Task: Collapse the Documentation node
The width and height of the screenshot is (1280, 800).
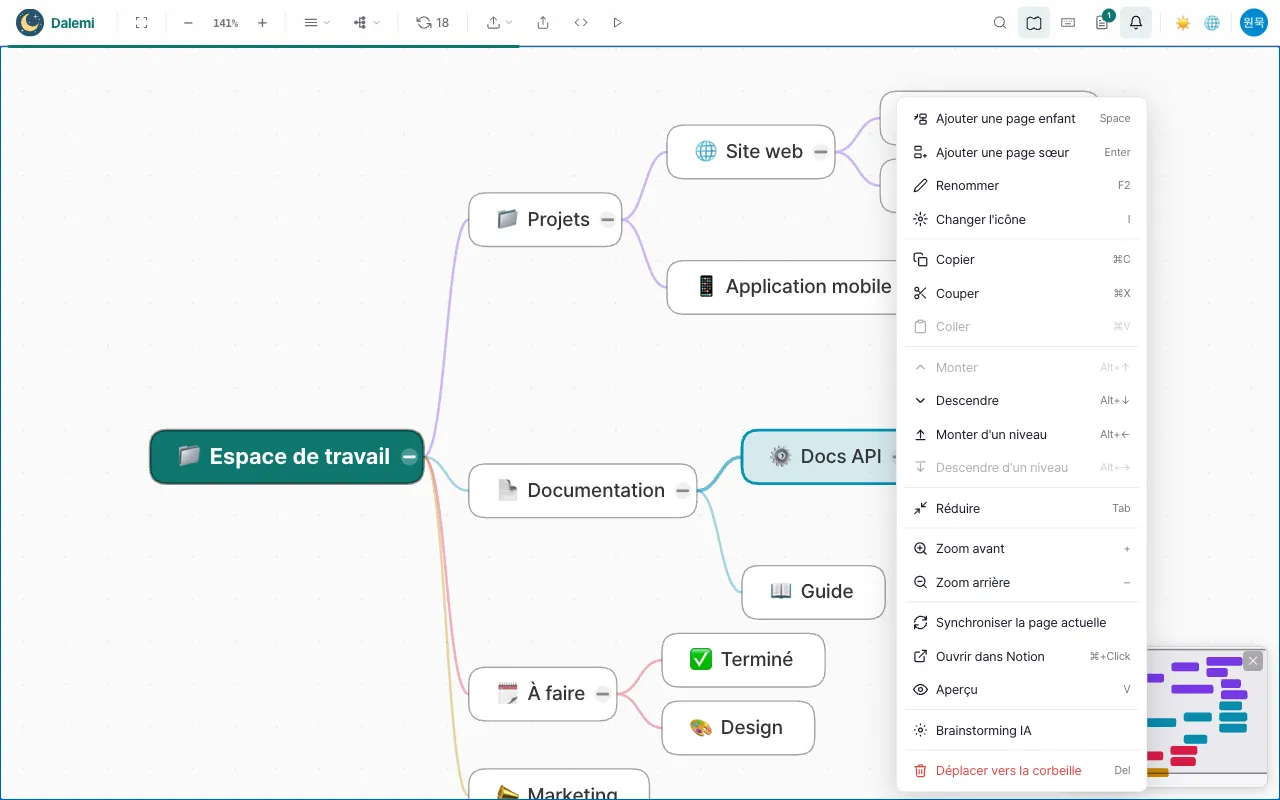Action: coord(682,491)
